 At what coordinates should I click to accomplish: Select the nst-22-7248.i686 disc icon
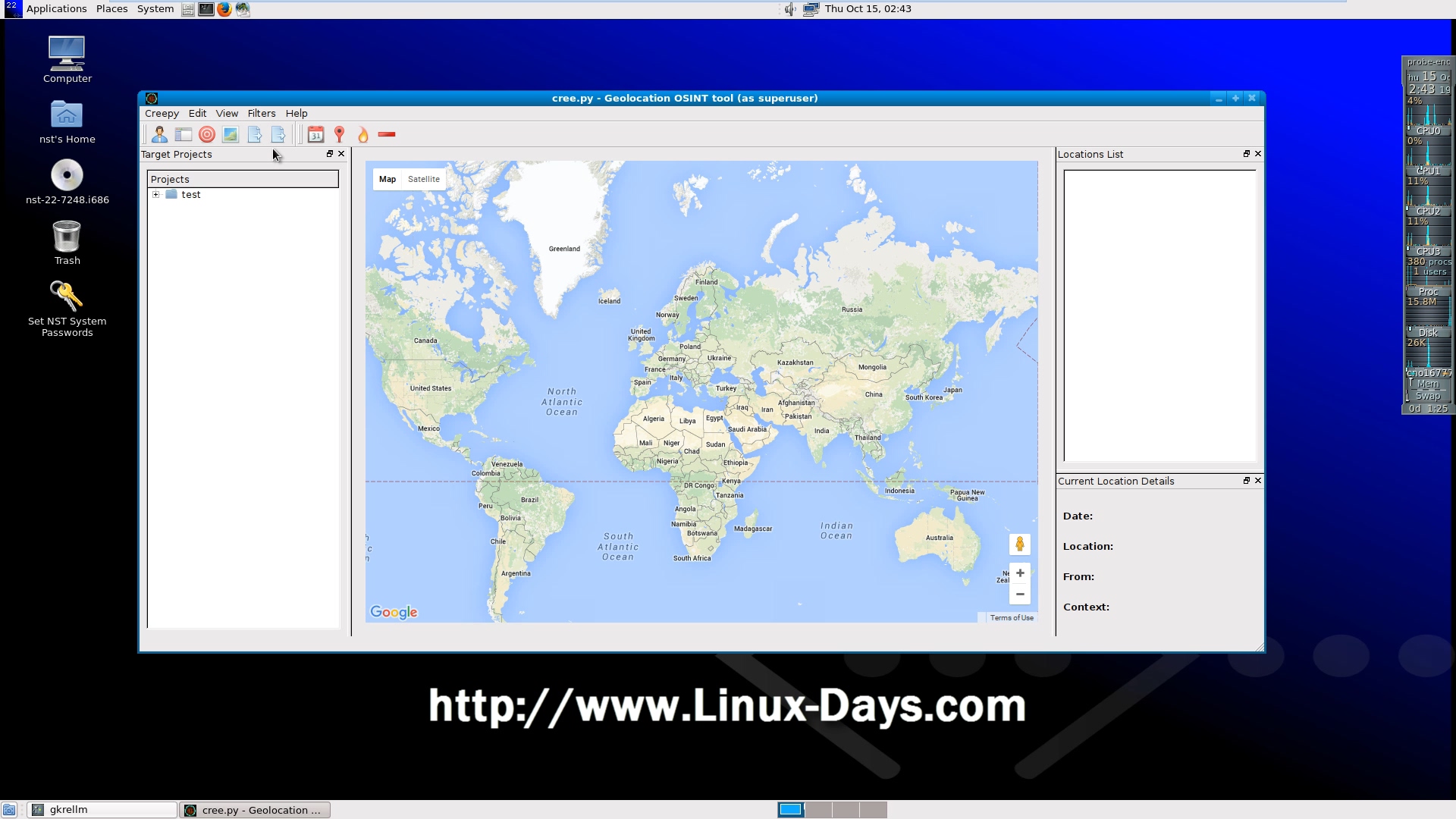pos(67,182)
